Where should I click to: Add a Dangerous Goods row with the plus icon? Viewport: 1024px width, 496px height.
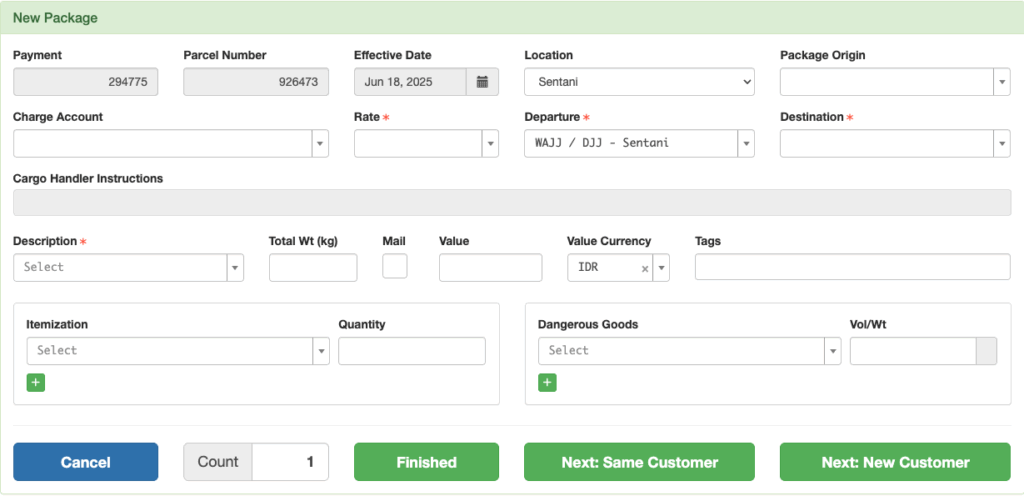tap(547, 382)
